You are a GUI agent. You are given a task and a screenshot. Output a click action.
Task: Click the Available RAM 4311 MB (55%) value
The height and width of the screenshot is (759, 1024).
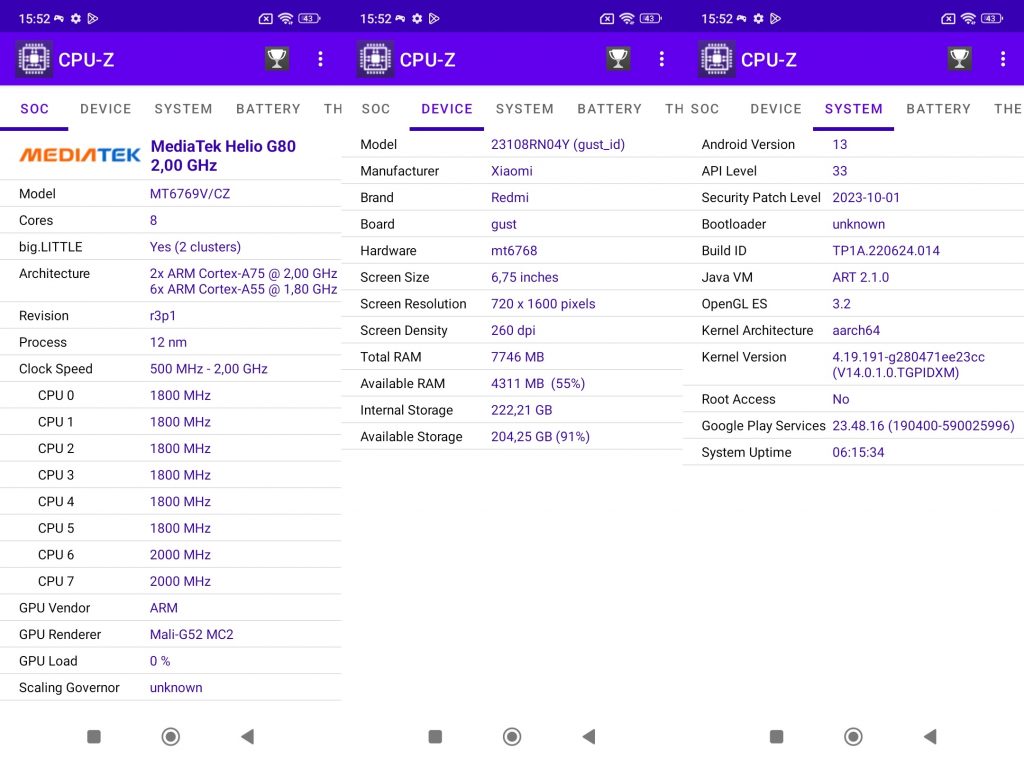point(537,384)
